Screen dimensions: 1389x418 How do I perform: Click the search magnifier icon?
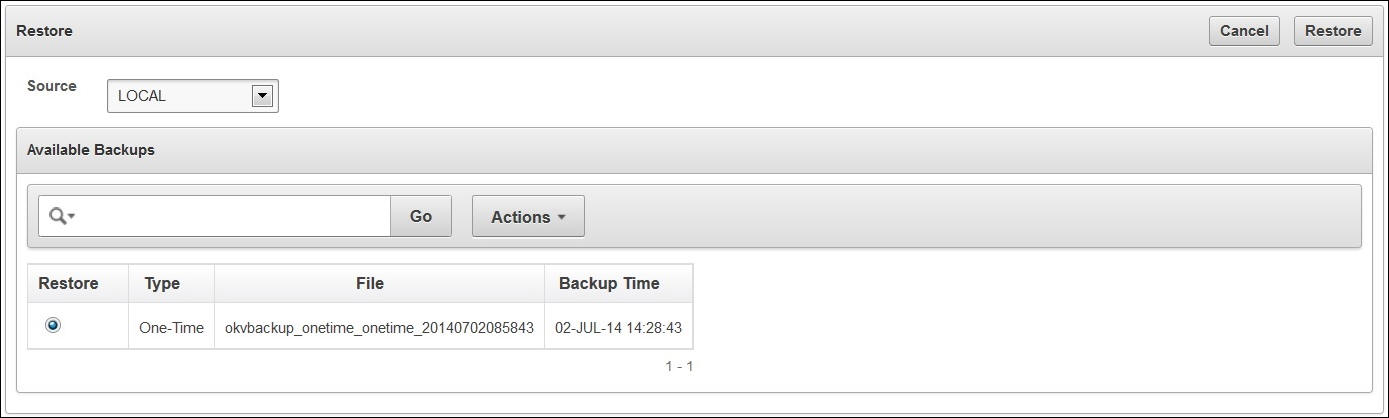pos(60,216)
